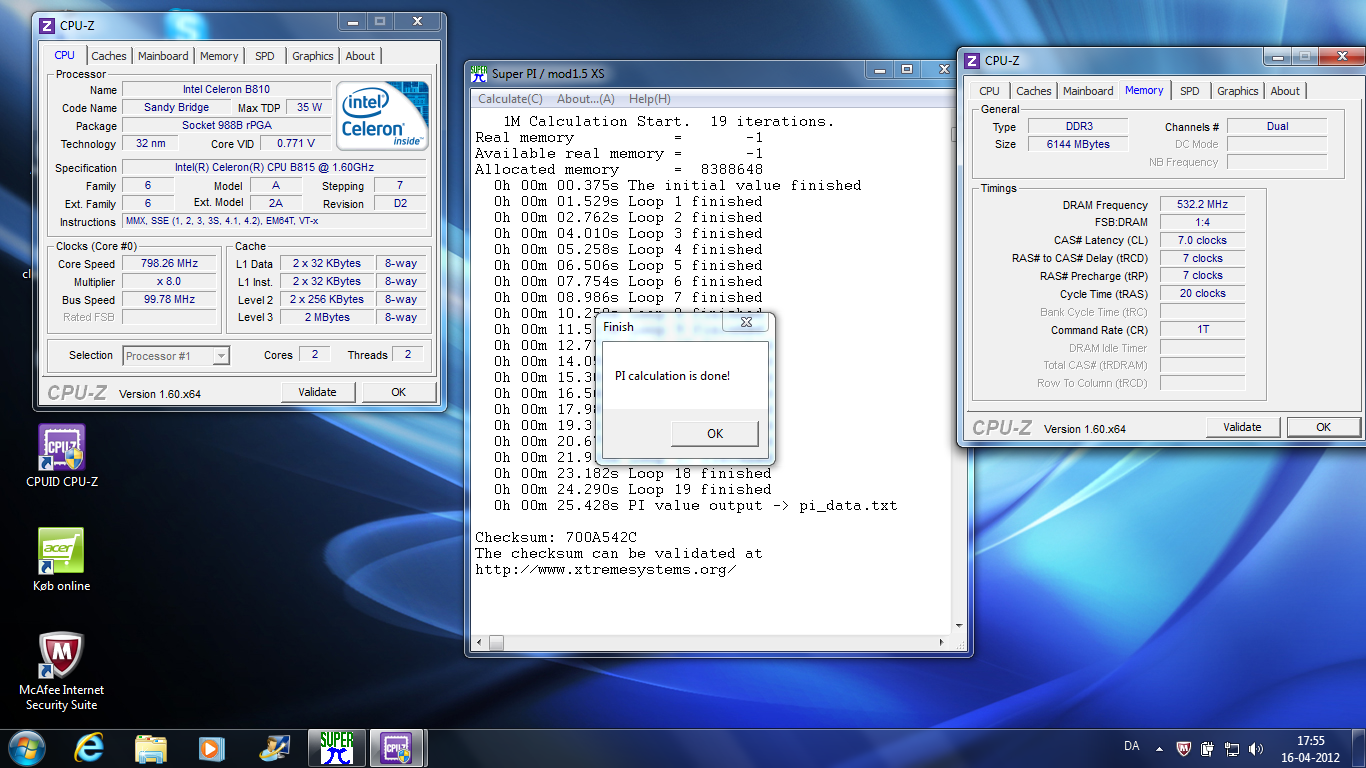This screenshot has height=768, width=1366.
Task: Open the Acer Køb online desktop icon
Action: 61,560
